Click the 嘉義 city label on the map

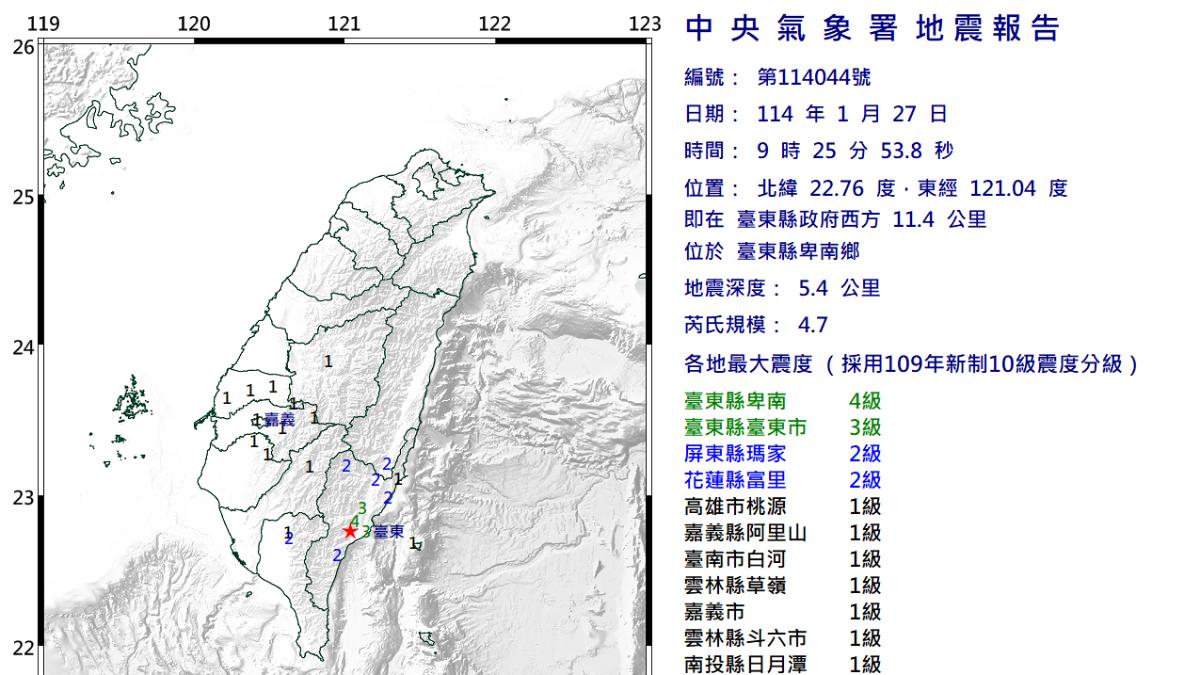pos(279,420)
